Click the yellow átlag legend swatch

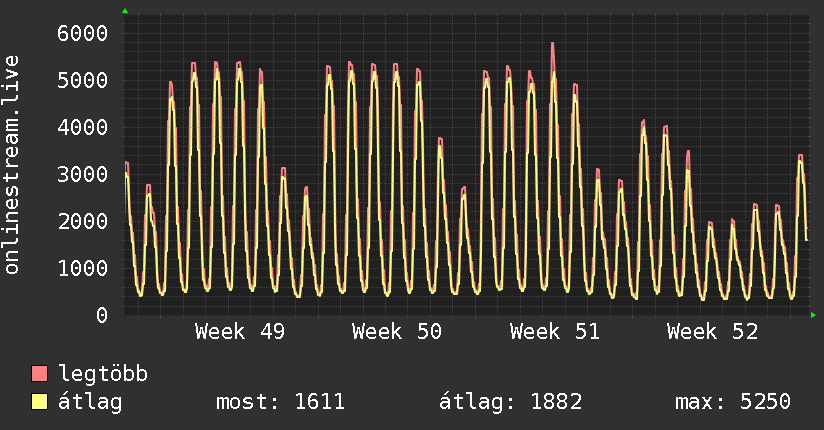coord(40,402)
